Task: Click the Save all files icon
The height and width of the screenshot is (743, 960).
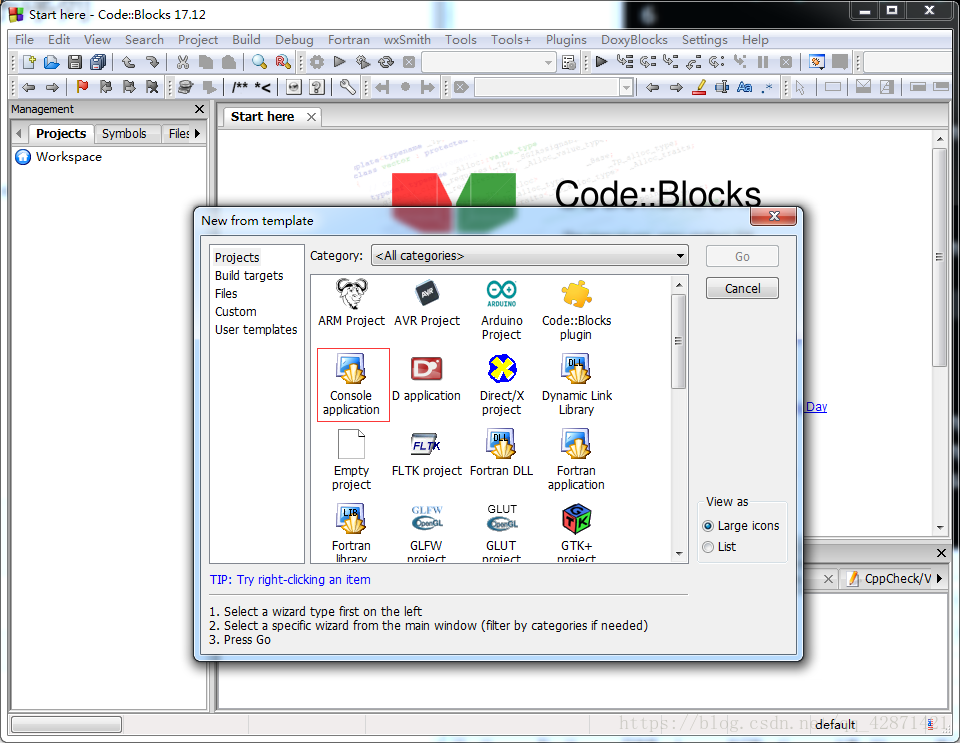Action: click(98, 62)
